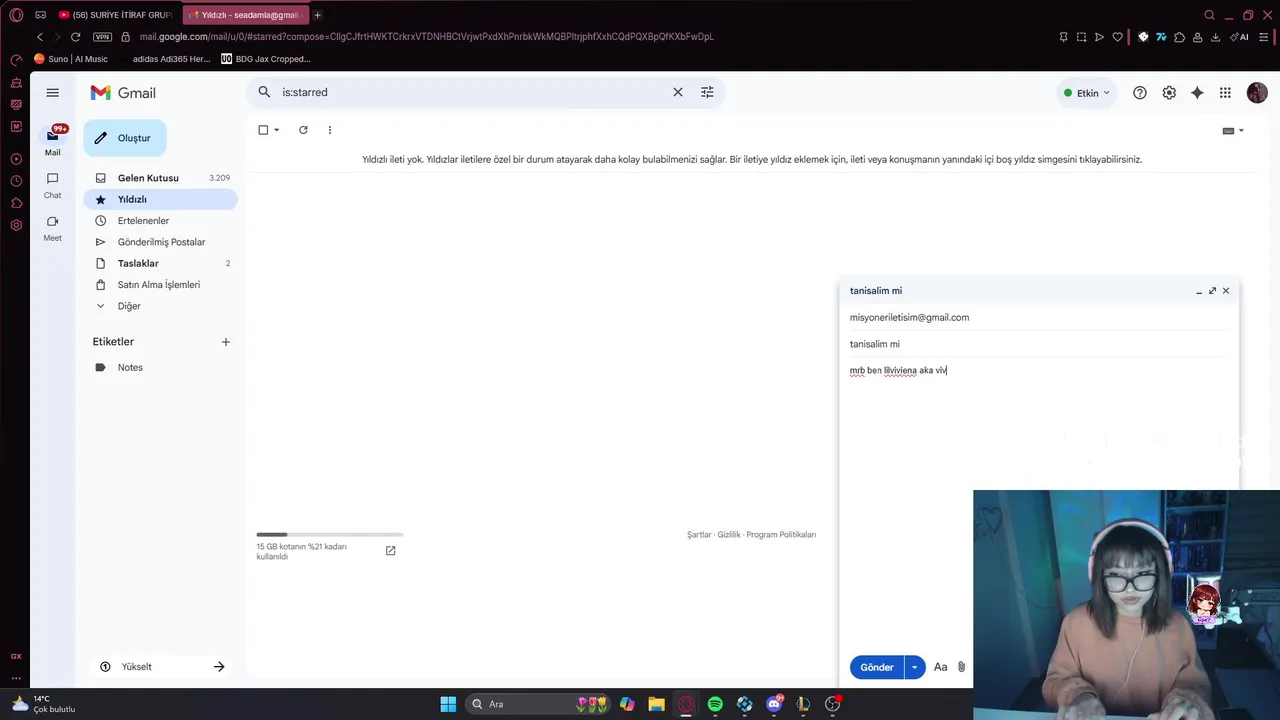Reload the current page

coord(75,37)
